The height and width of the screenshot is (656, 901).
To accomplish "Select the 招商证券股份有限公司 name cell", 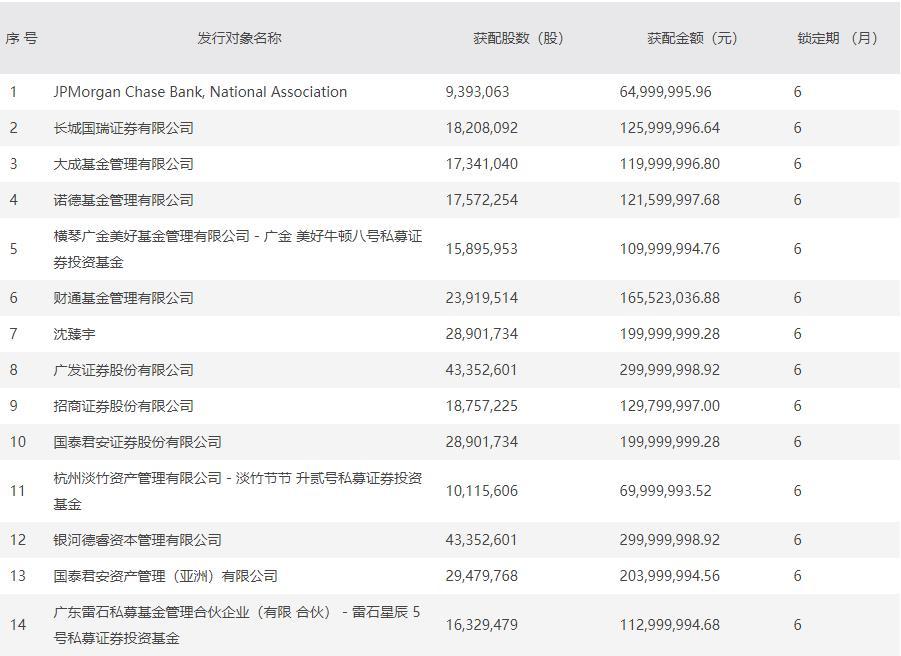I will pos(124,406).
